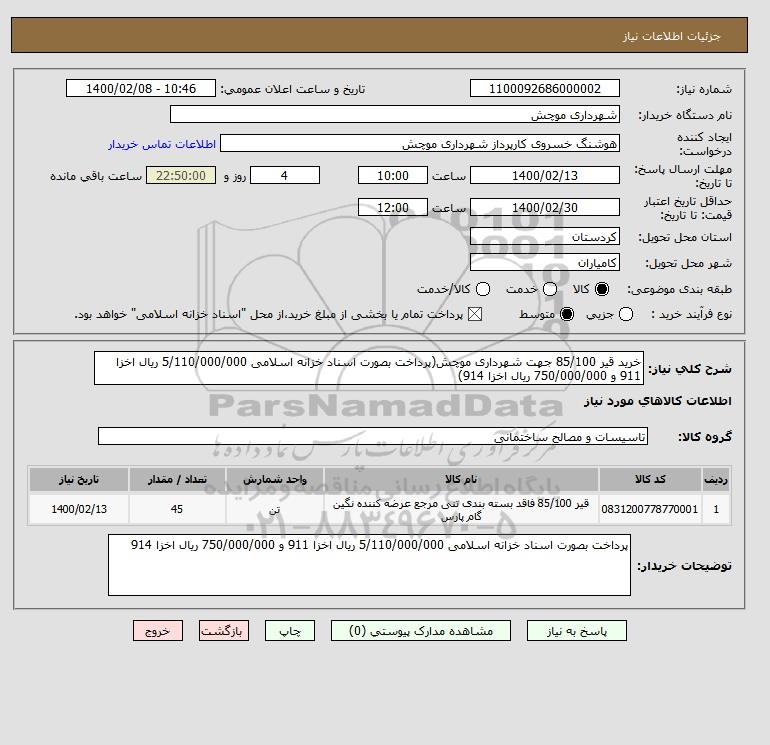770x745 pixels.
Task: Select the متوسط purchase type radio
Action: click(x=567, y=314)
